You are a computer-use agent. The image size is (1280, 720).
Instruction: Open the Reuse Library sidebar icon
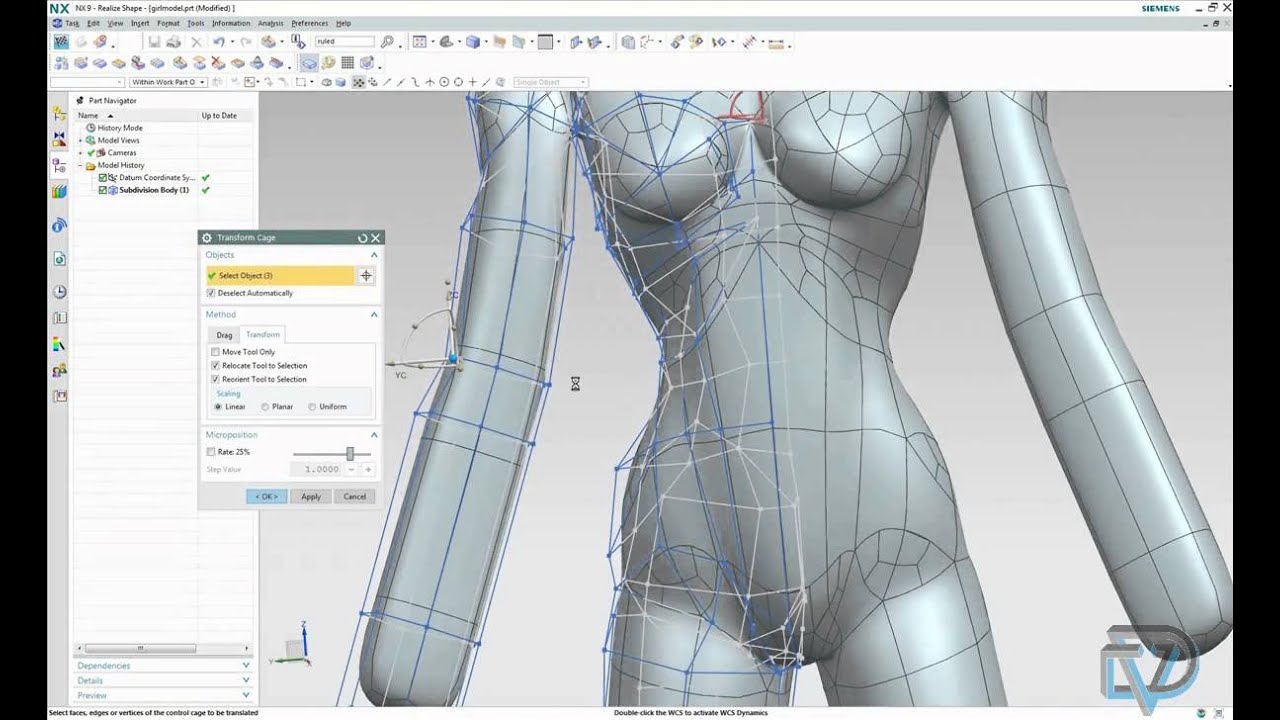(x=60, y=190)
